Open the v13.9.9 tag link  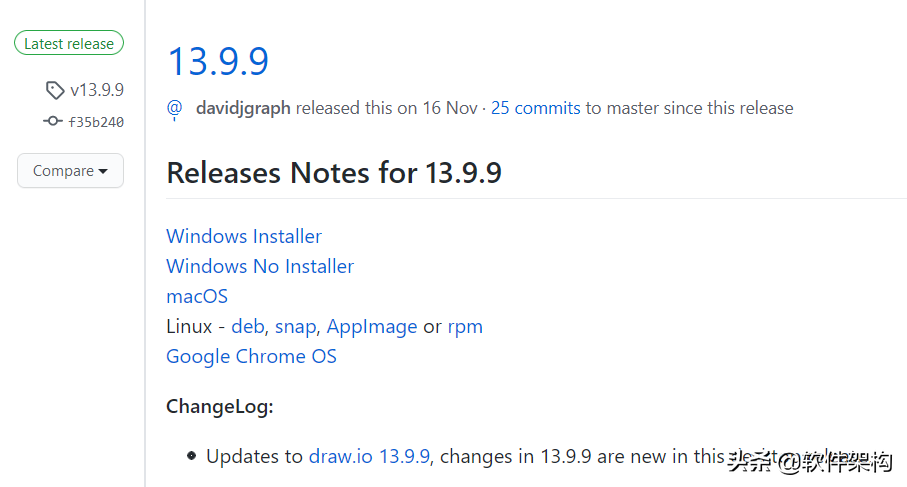click(x=97, y=90)
